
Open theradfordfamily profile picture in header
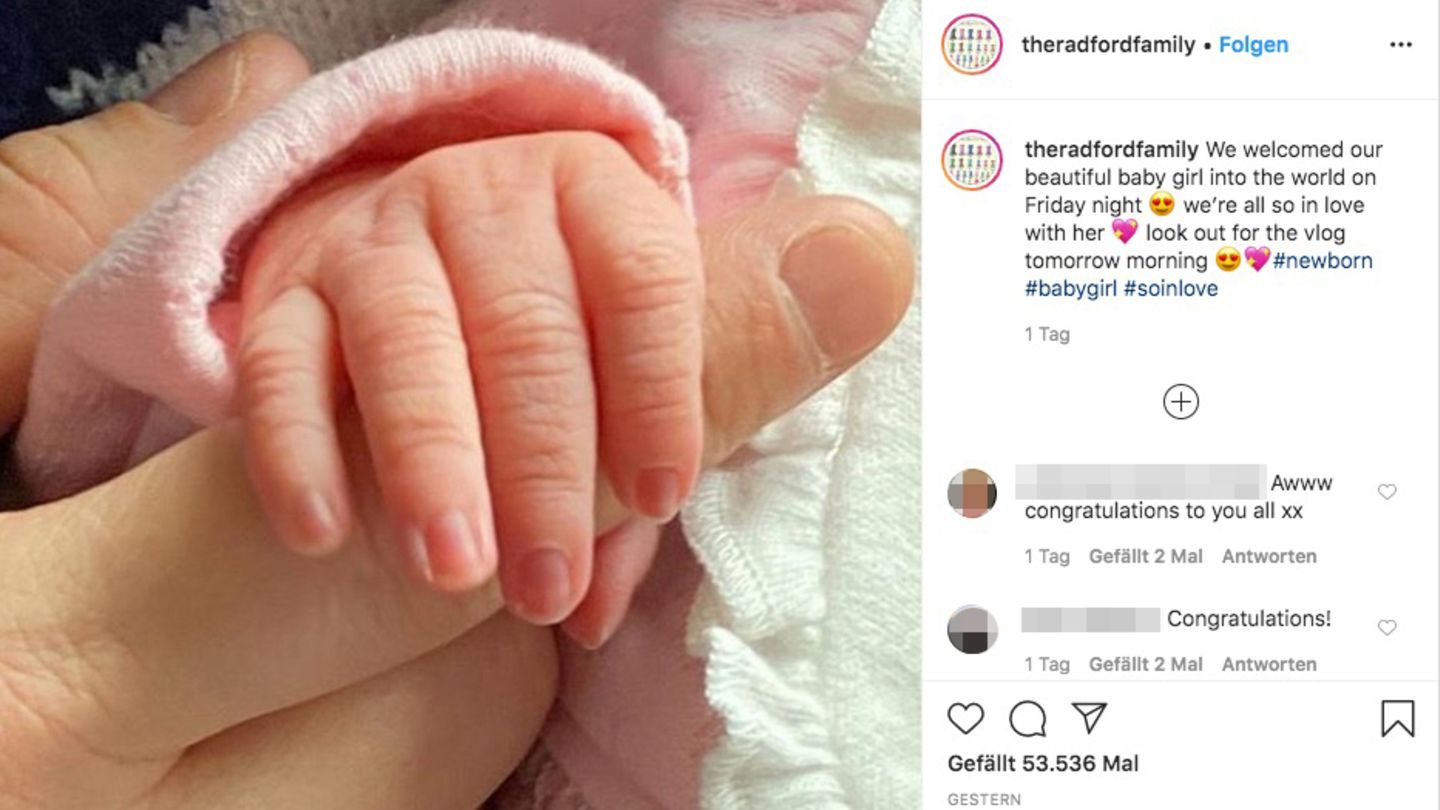[971, 45]
